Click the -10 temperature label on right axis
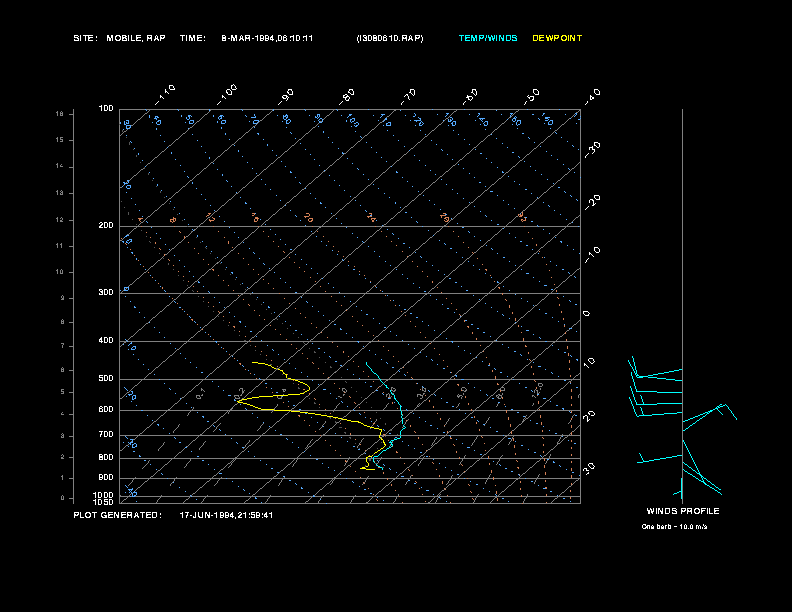This screenshot has height=612, width=792. [x=592, y=254]
